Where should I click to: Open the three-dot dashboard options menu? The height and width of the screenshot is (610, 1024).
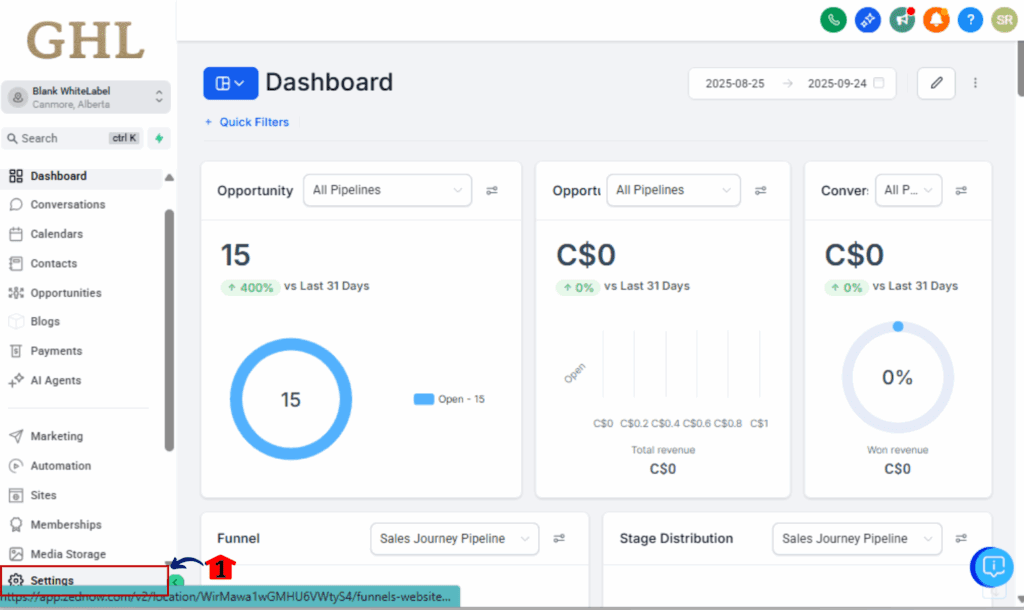[x=975, y=83]
